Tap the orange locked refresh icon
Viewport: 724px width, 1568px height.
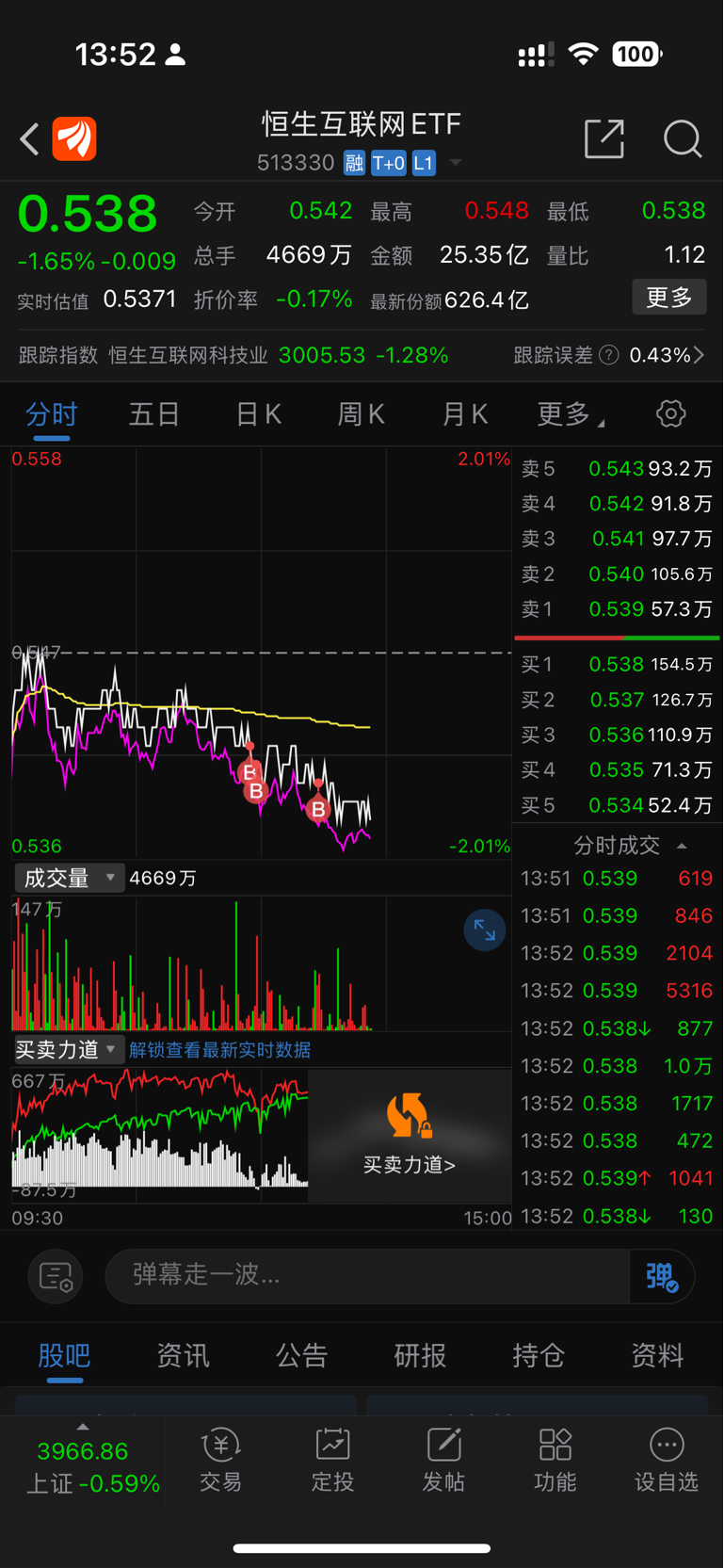[409, 1115]
